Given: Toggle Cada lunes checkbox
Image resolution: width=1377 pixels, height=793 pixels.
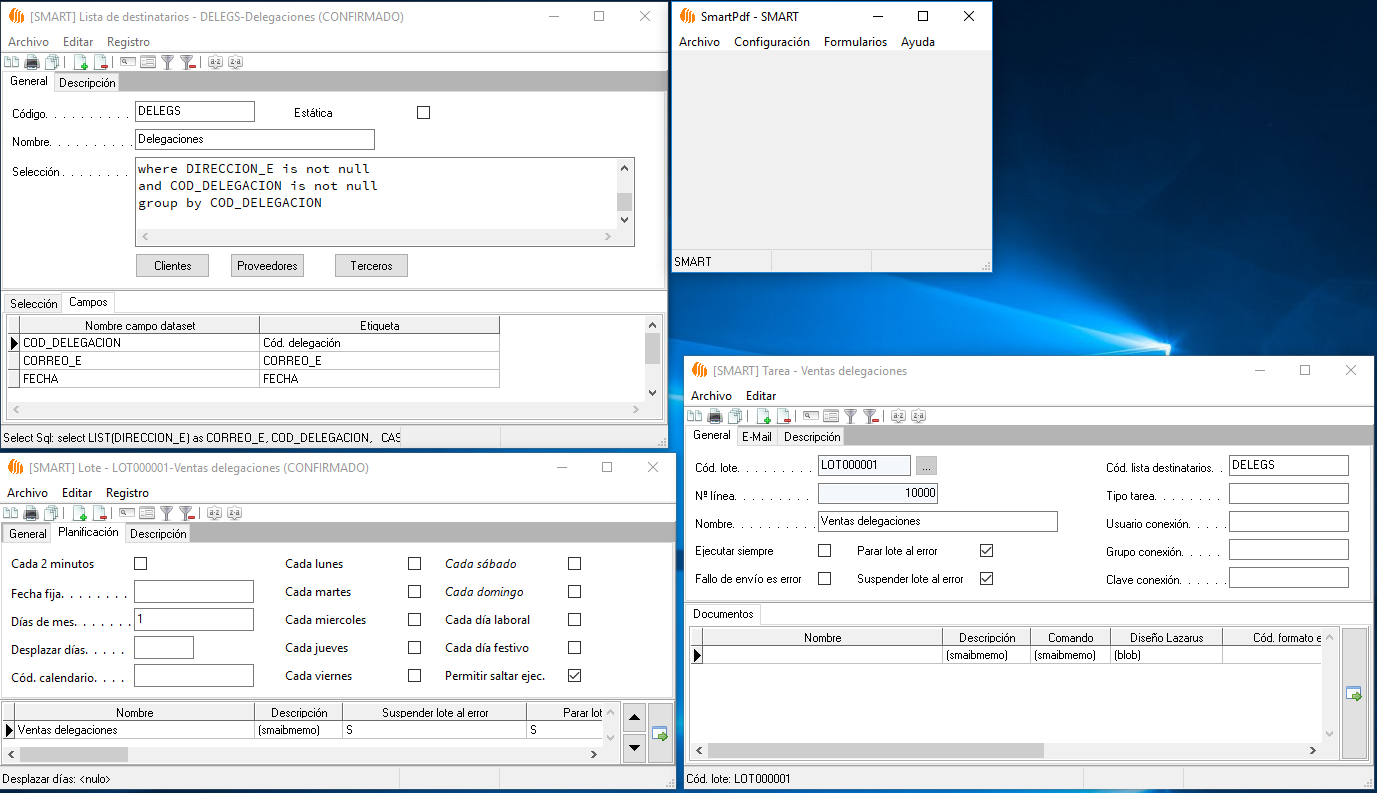Looking at the screenshot, I should point(414,564).
